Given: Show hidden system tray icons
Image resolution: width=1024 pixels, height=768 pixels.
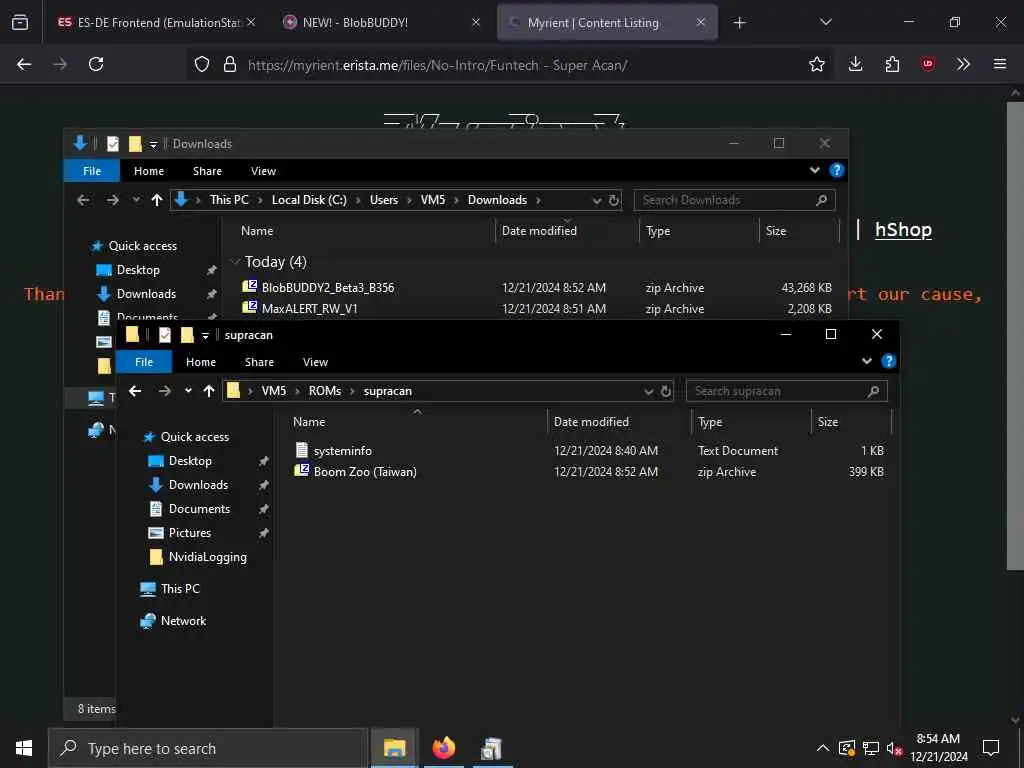Looking at the screenshot, I should point(823,748).
